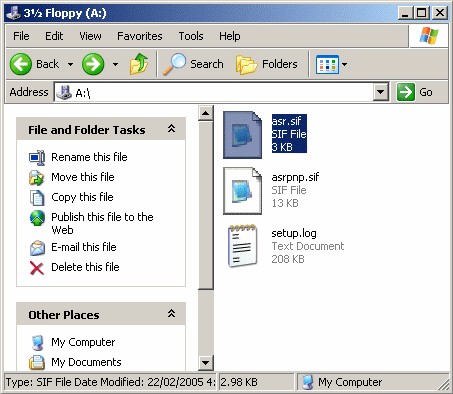Click the Copy this file icon
This screenshot has height=394, width=453.
[37, 197]
